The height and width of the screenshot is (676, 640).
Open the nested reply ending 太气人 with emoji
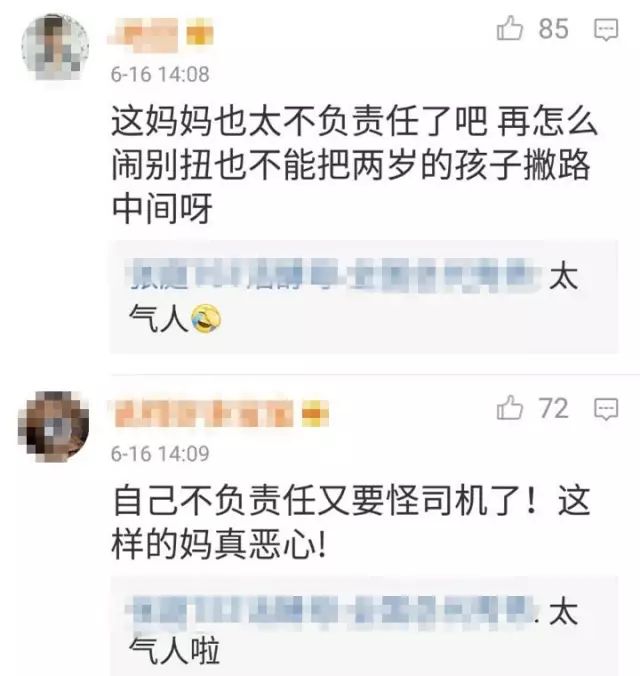[364, 297]
